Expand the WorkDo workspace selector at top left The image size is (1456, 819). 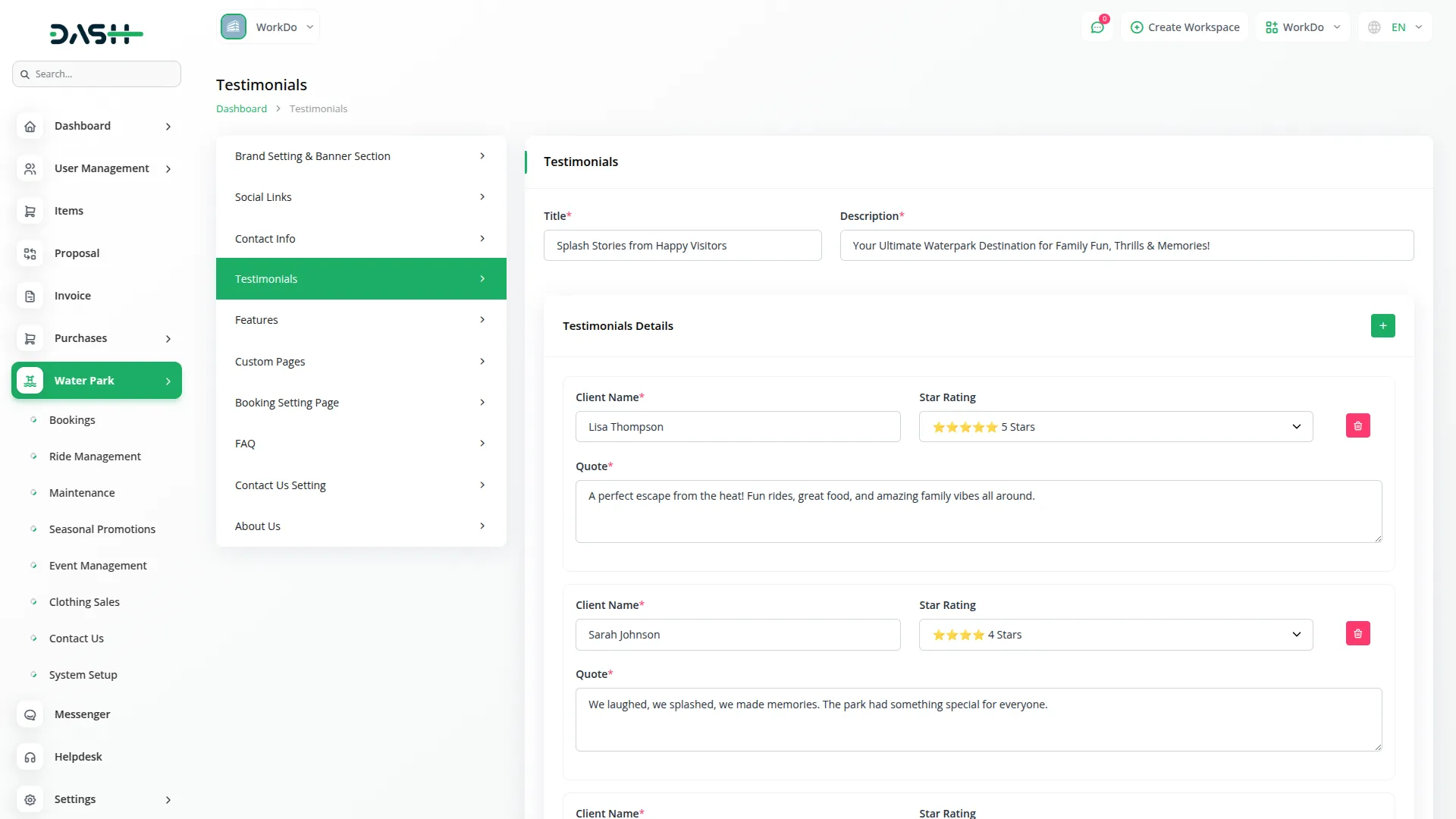268,27
